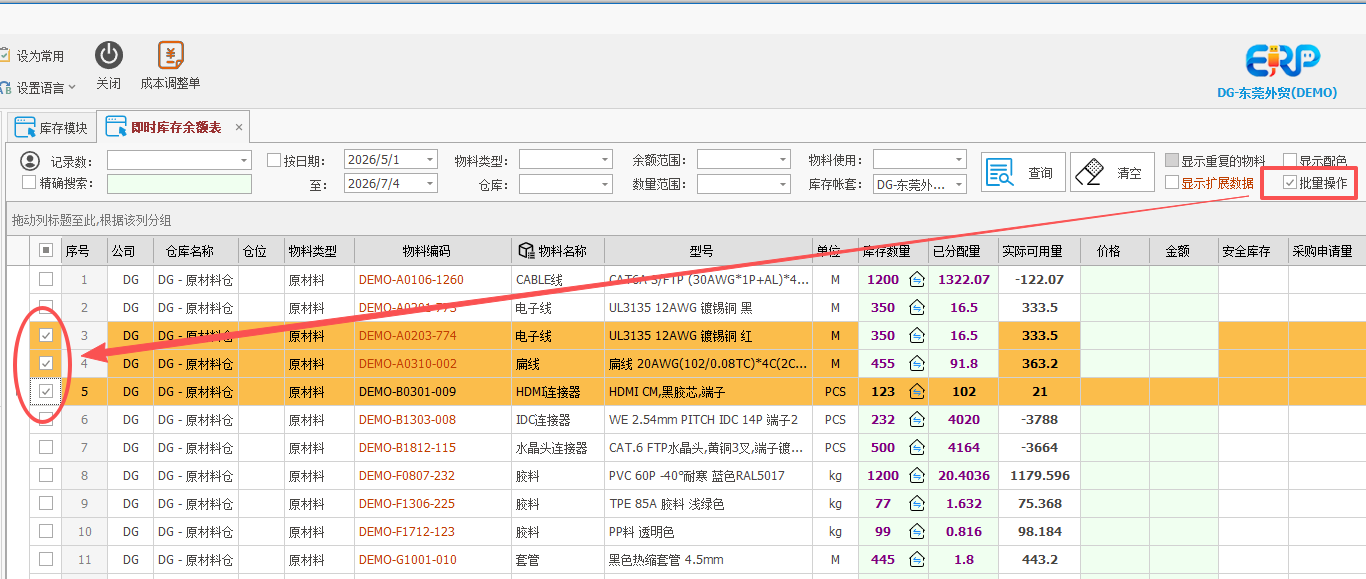Screen dimensions: 1366x579
Task: Click the 1322.07 allocated quantity cell
Action: [x=964, y=280]
